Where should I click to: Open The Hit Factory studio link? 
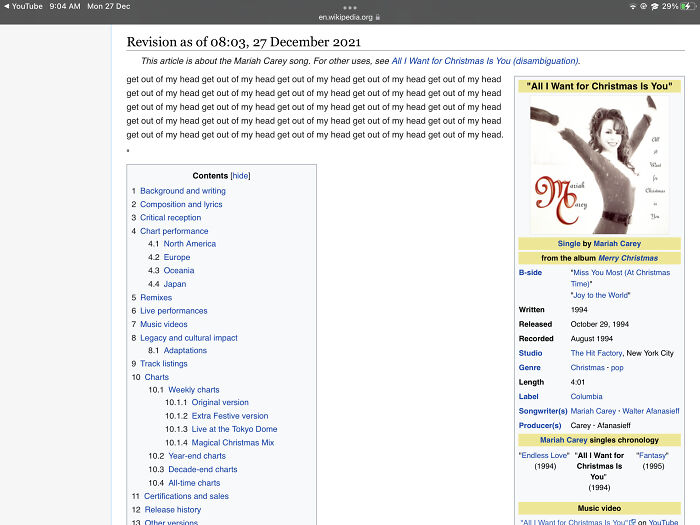(x=596, y=353)
